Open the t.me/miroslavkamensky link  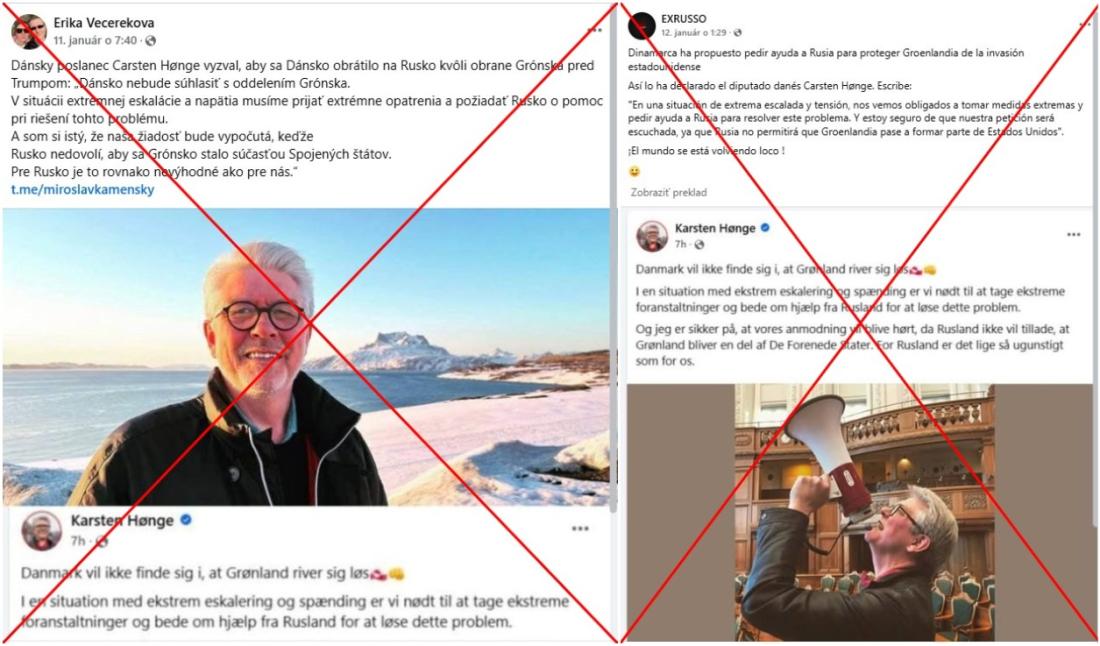83,189
